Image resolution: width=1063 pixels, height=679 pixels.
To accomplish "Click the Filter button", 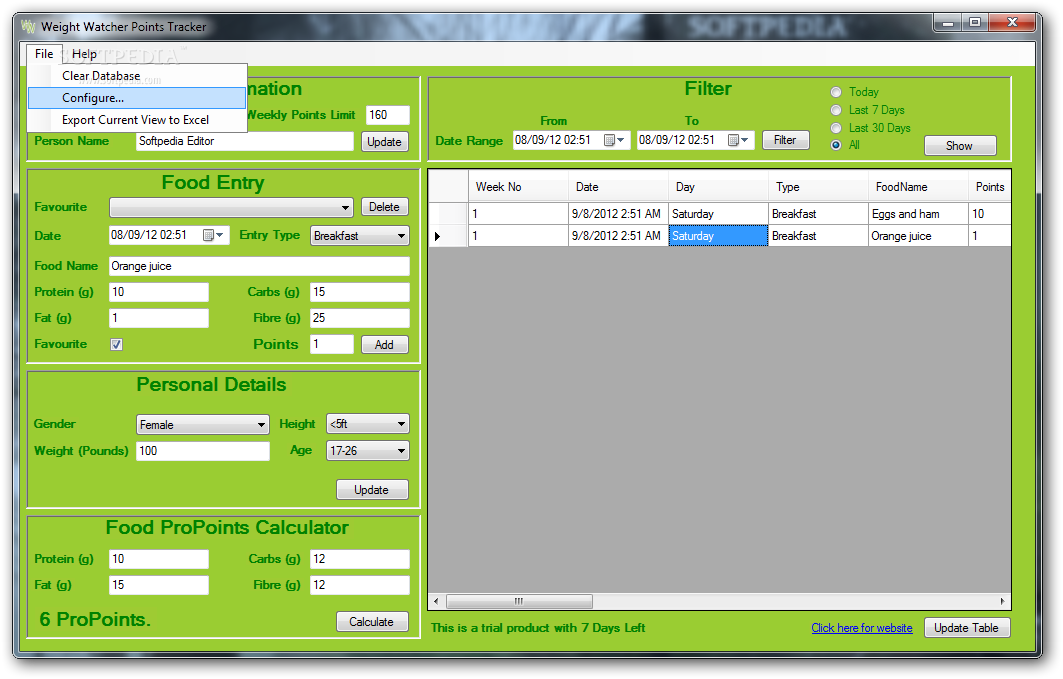I will tap(785, 140).
